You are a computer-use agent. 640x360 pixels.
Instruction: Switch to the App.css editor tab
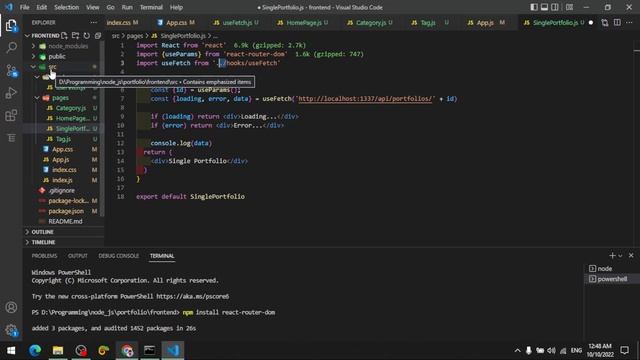pos(176,23)
